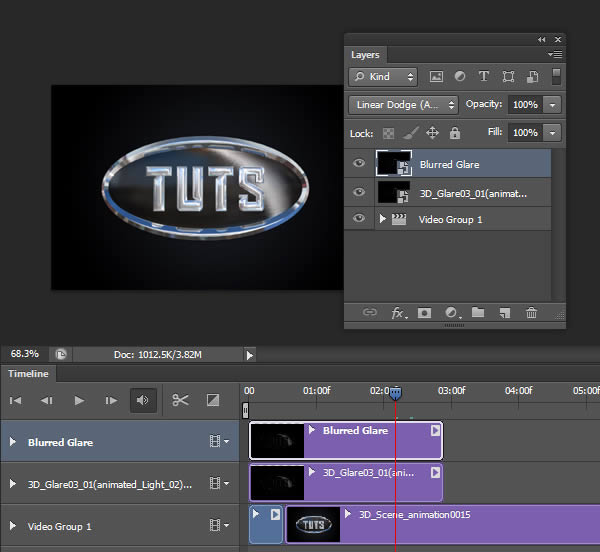Open Blurred Glare clip motion panel arrow
The width and height of the screenshot is (600, 552).
[x=435, y=431]
